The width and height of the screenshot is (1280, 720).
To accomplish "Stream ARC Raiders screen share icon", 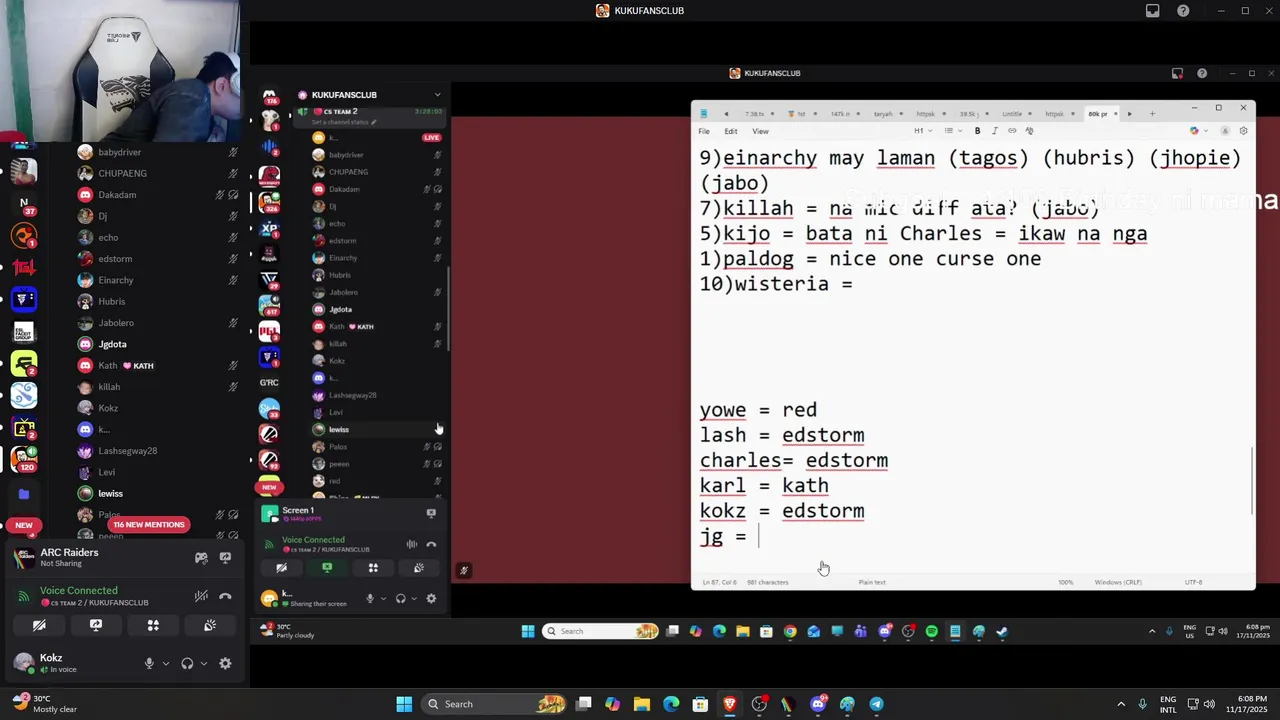I will click(225, 558).
